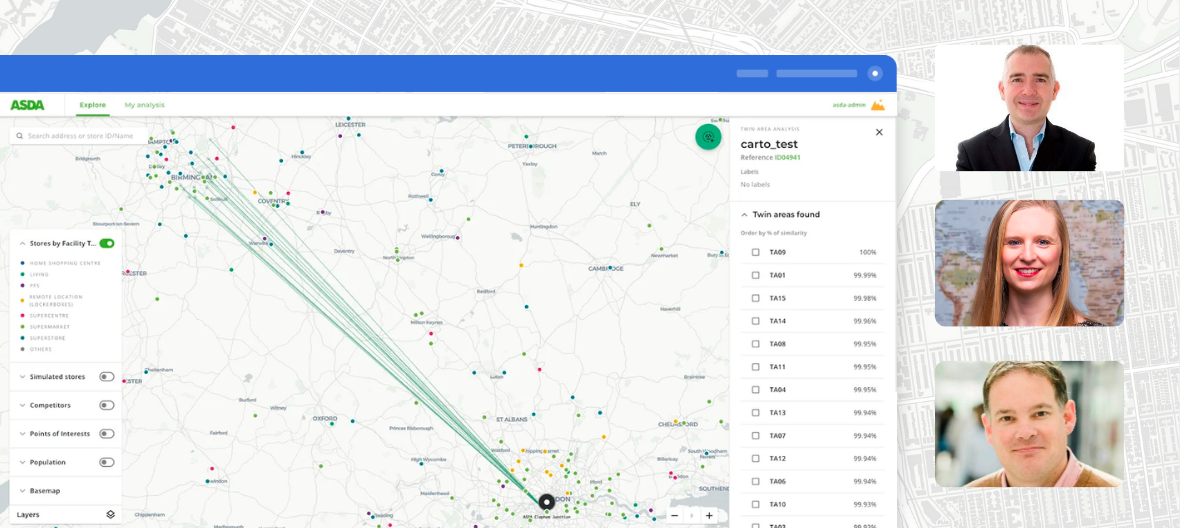Enable the Competitors layer toggle
The width and height of the screenshot is (1180, 528).
[106, 405]
